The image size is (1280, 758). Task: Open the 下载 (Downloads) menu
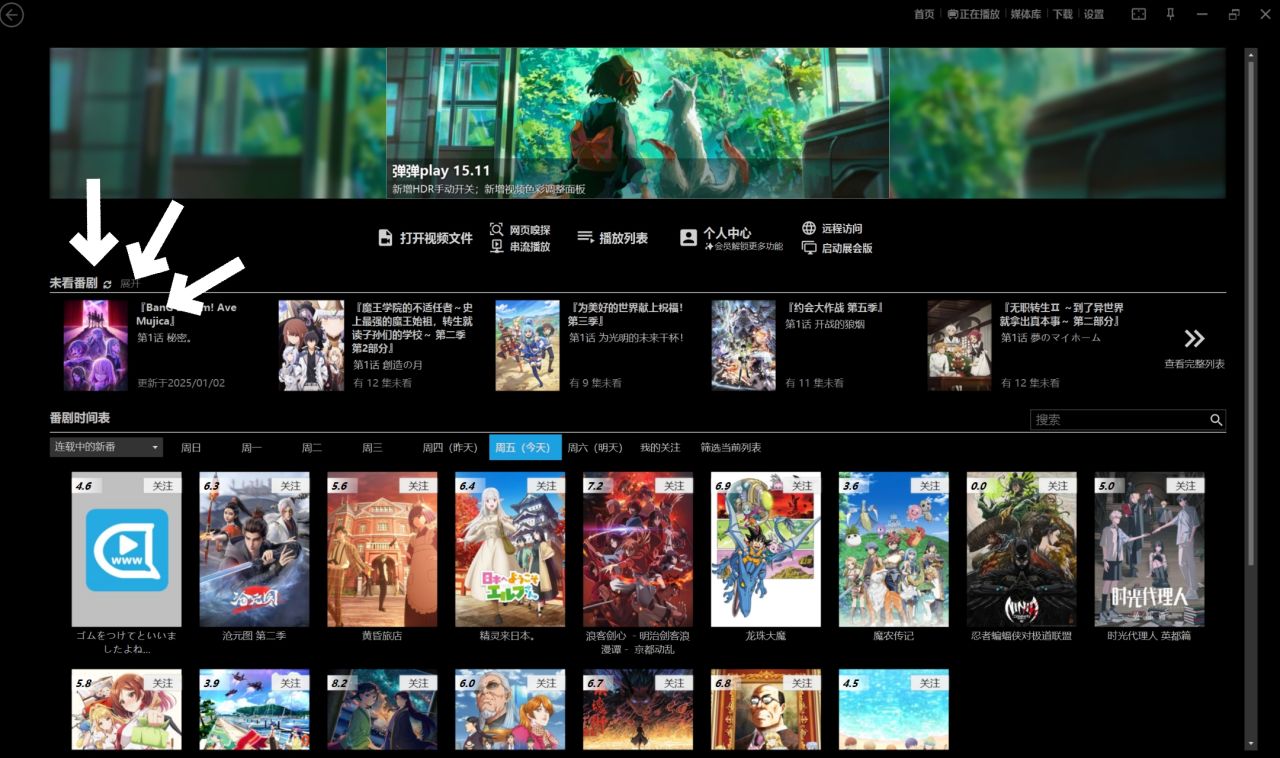pos(1062,14)
